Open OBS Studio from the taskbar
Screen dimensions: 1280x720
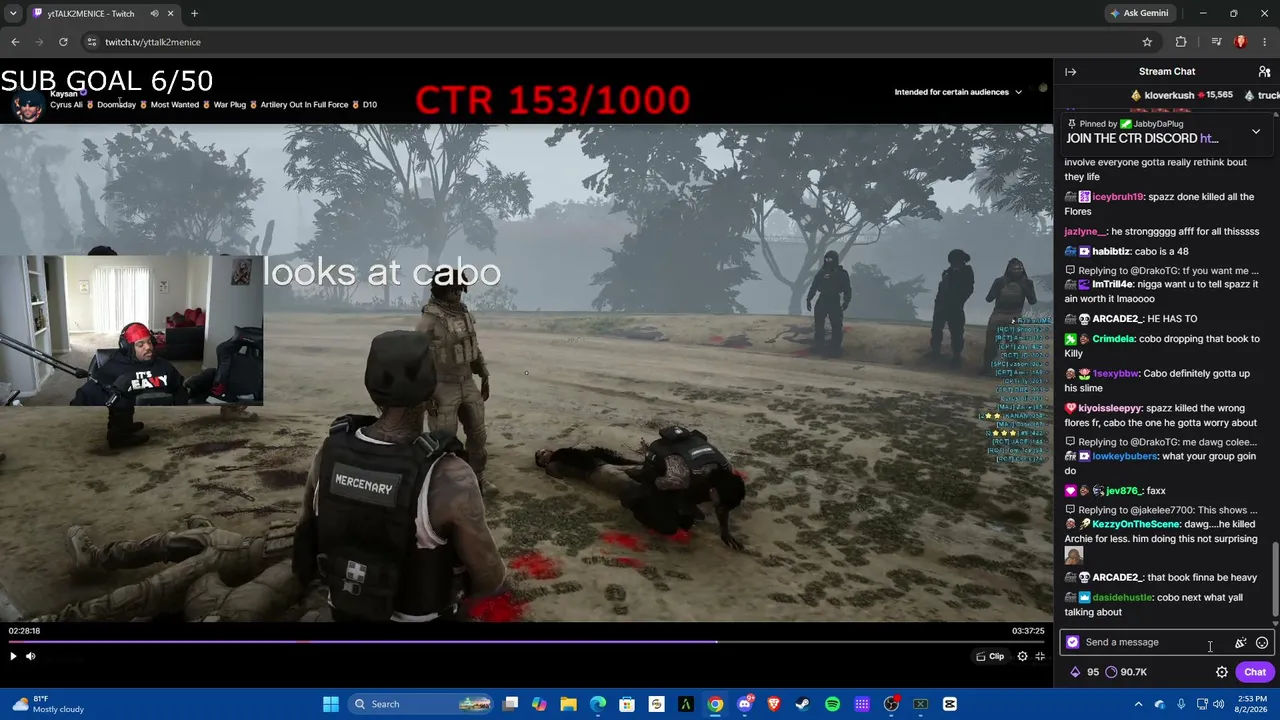[x=890, y=704]
